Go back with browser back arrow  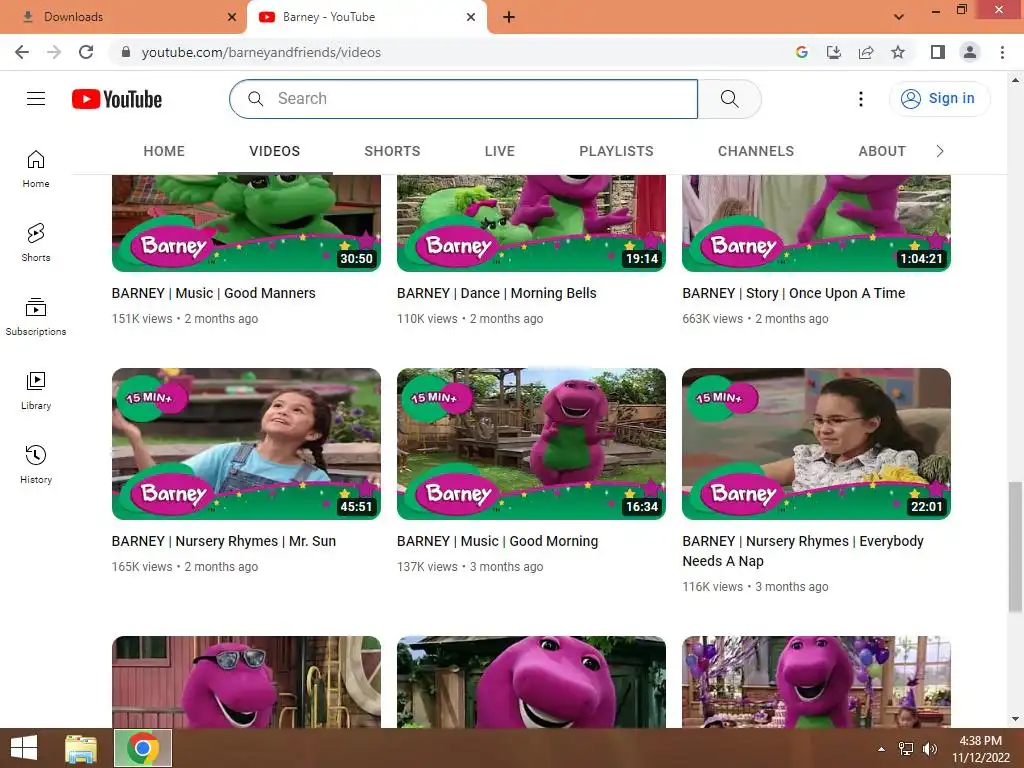22,52
